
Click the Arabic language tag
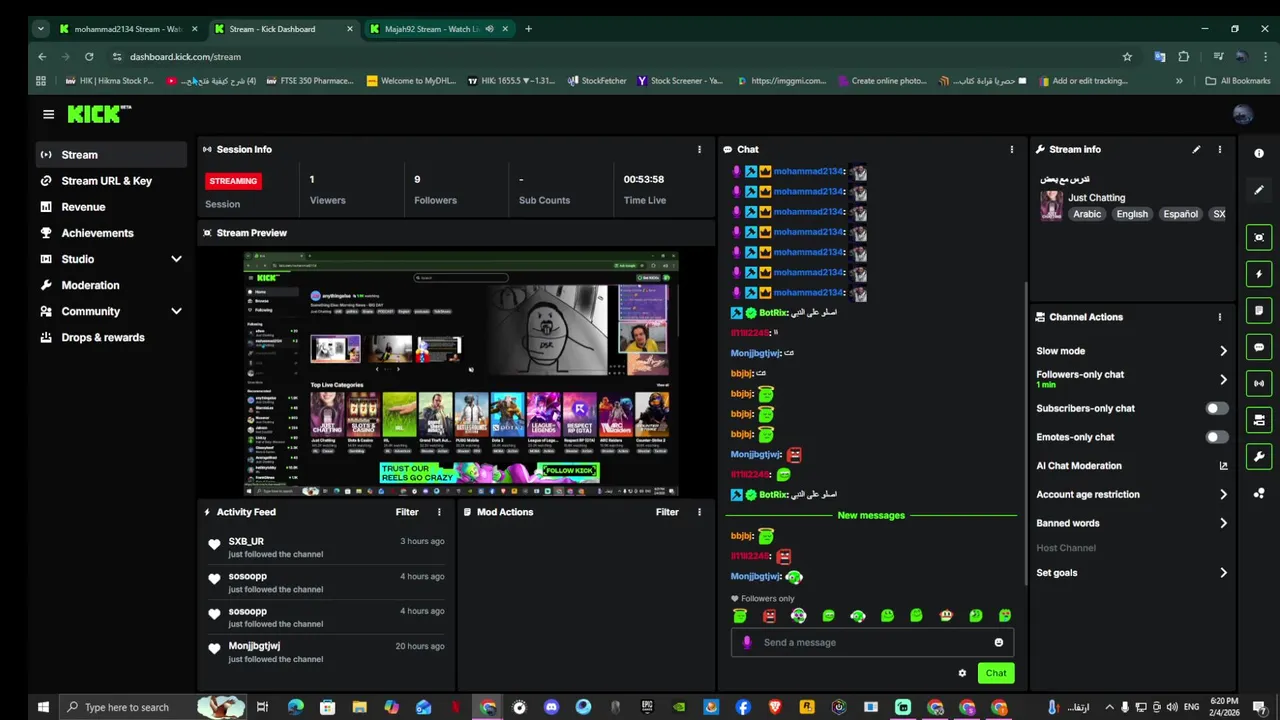1087,214
